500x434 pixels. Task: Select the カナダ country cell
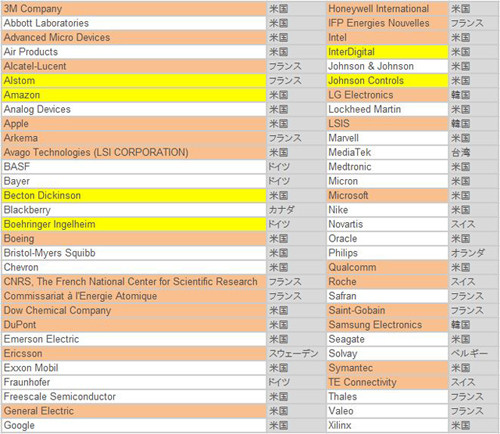click(x=296, y=210)
